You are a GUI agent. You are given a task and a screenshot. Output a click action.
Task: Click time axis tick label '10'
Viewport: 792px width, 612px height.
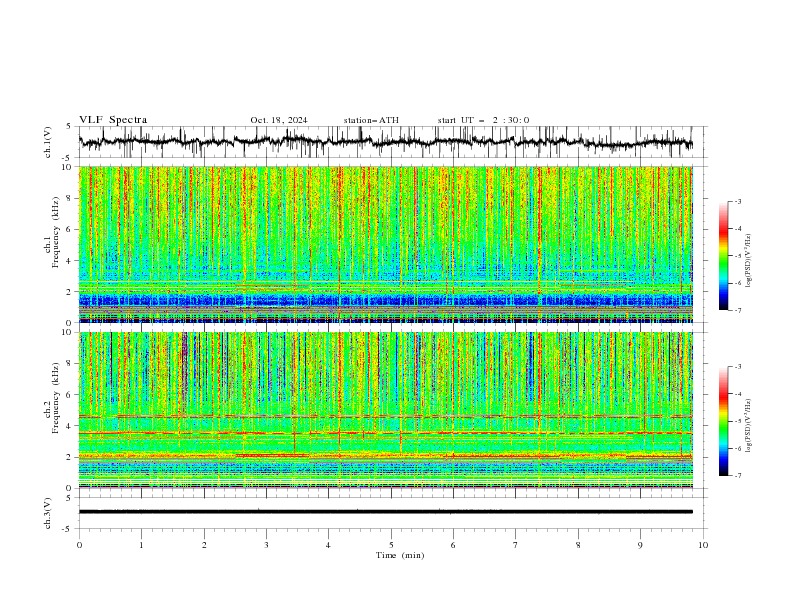(703, 545)
